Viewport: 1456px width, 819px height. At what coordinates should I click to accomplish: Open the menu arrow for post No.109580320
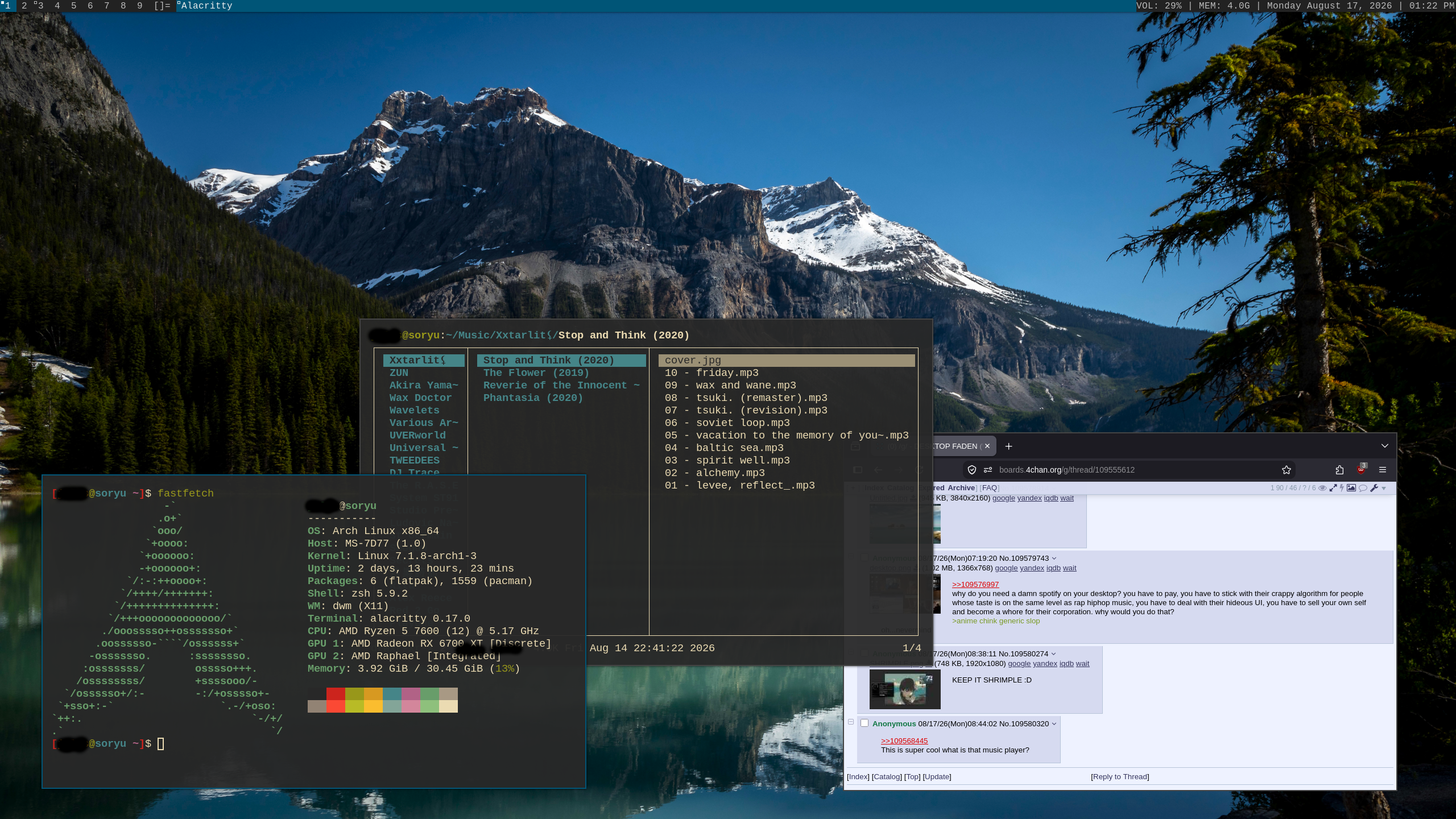(x=1054, y=724)
